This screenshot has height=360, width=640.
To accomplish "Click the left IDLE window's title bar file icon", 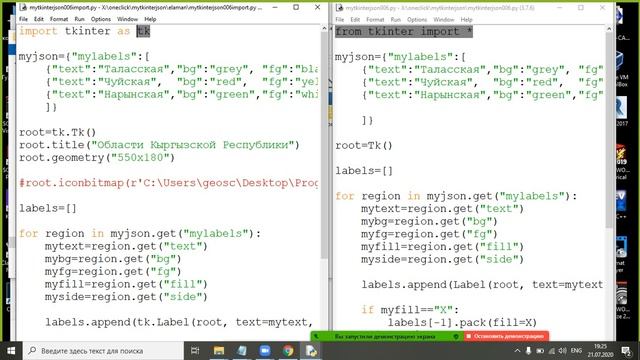I will (23, 7).
